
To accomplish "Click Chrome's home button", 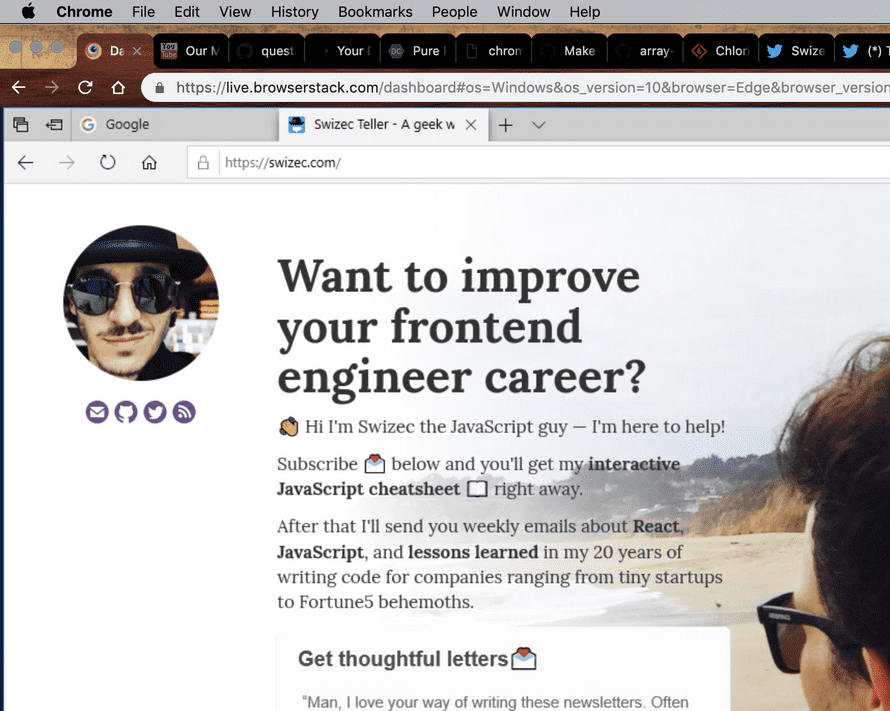I will [x=118, y=88].
